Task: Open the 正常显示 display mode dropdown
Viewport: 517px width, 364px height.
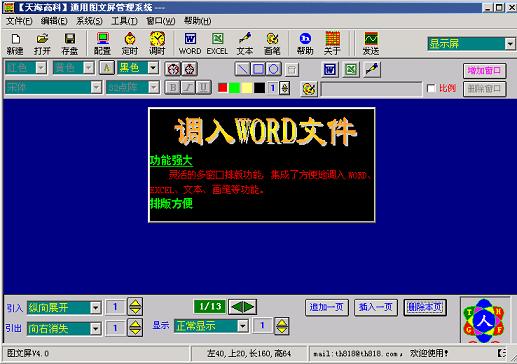Action: [x=243, y=326]
